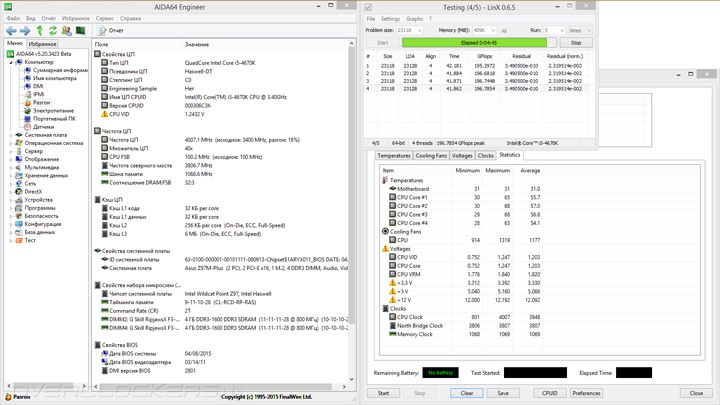
Task: Select the Разгон overclock tree item
Action: pyautogui.click(x=41, y=102)
